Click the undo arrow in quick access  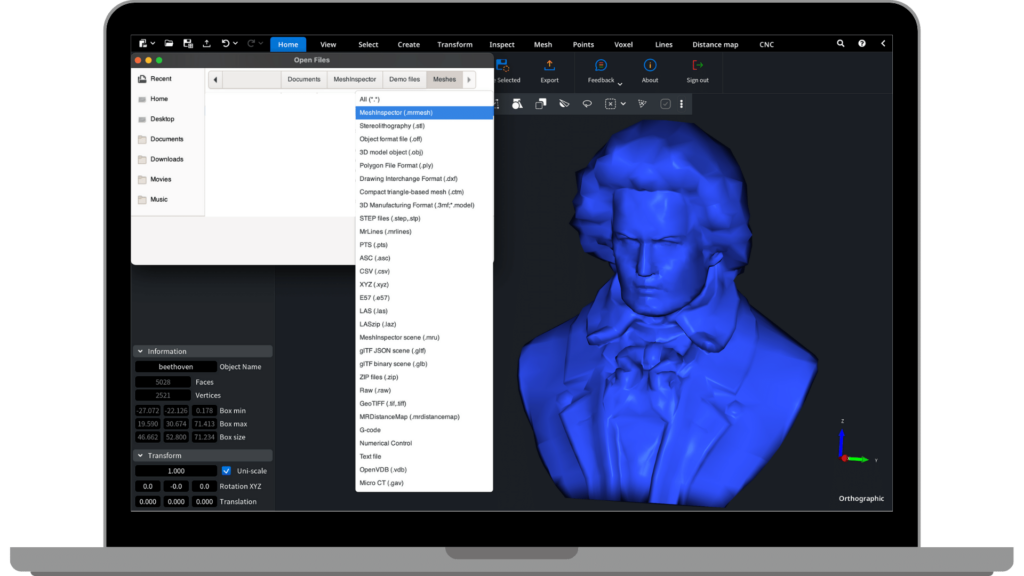tap(226, 44)
